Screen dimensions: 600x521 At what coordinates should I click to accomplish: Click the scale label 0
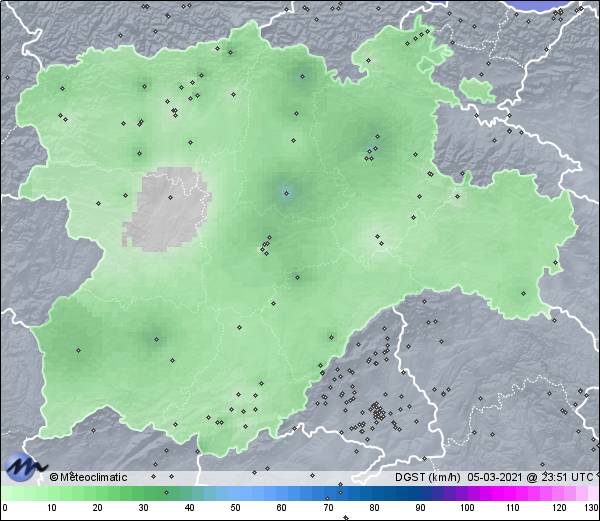pyautogui.click(x=5, y=508)
